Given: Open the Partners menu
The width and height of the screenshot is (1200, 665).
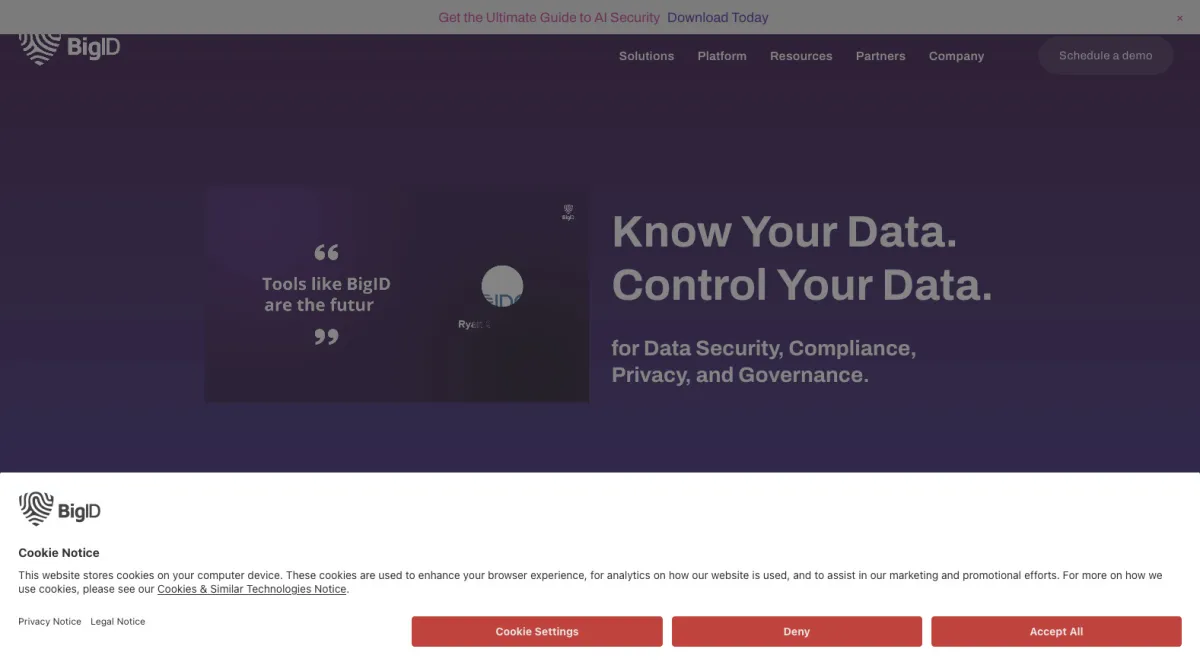Looking at the screenshot, I should (880, 56).
